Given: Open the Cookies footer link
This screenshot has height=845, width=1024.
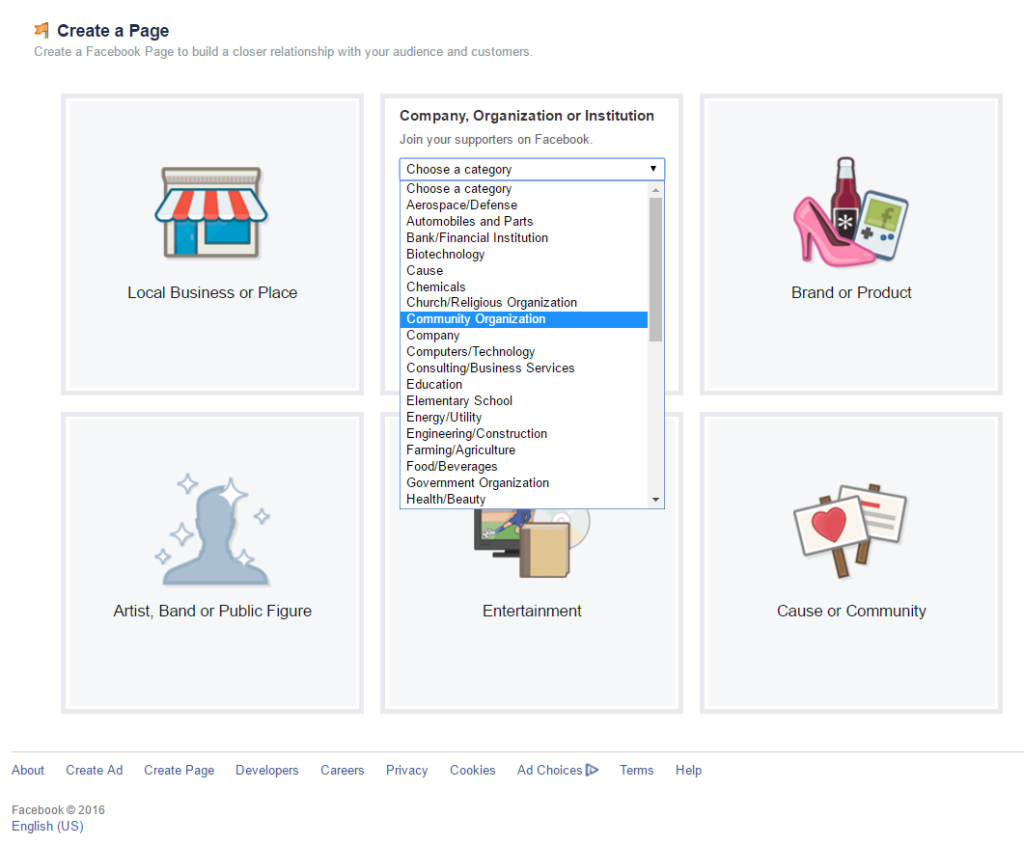Looking at the screenshot, I should pyautogui.click(x=472, y=770).
